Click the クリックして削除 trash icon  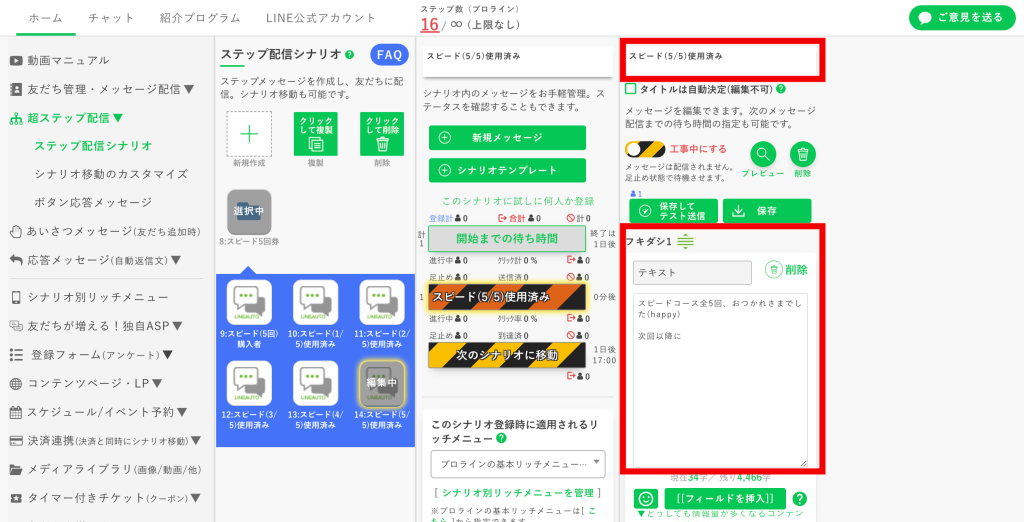coord(382,134)
